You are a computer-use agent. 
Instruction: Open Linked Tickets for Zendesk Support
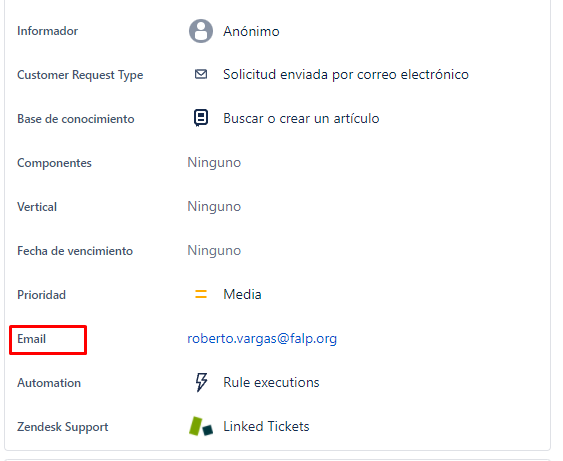pos(266,427)
